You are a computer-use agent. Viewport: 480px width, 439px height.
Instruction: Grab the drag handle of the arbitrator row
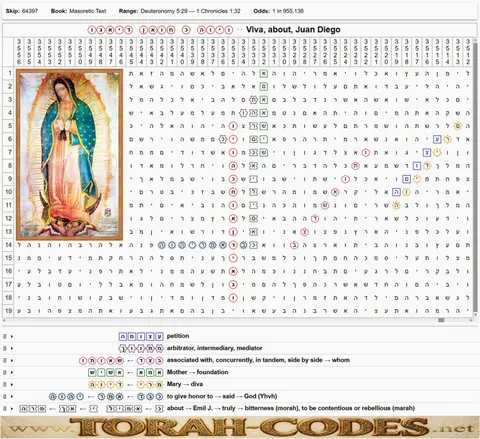5,348
